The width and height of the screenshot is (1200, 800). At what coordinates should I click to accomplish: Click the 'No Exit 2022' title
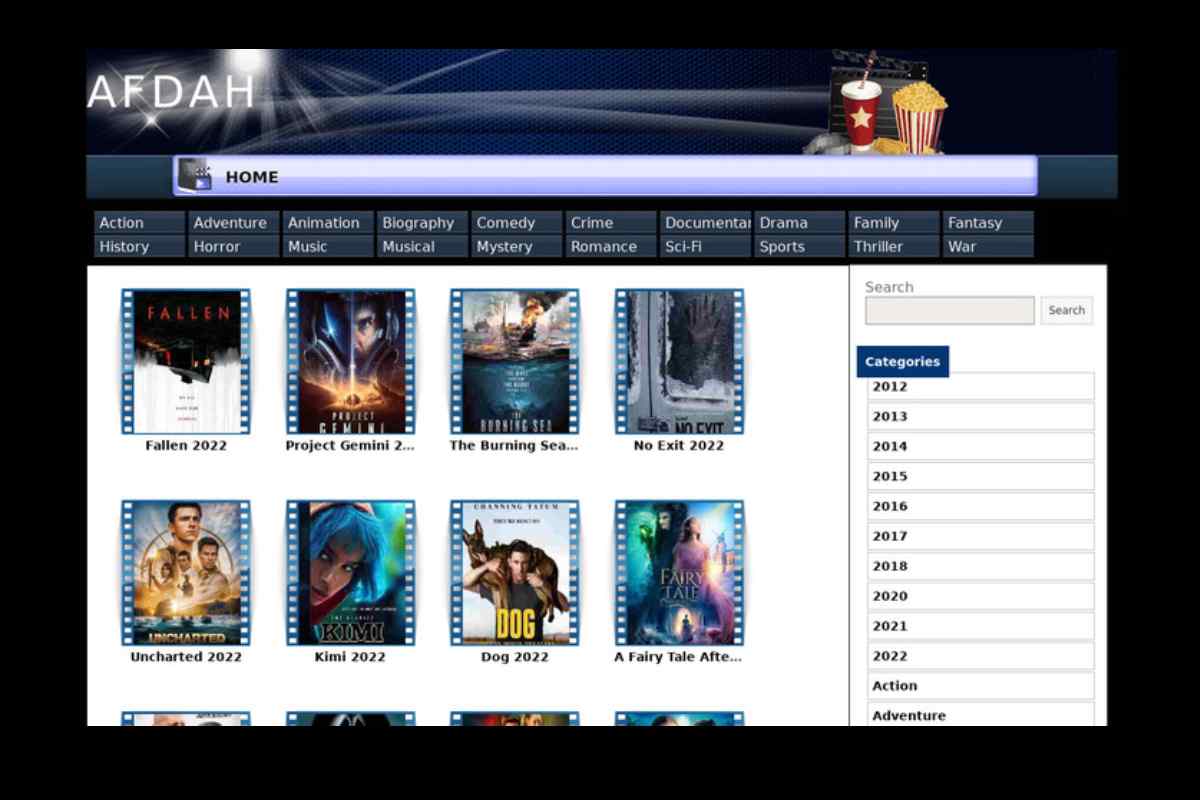point(679,446)
